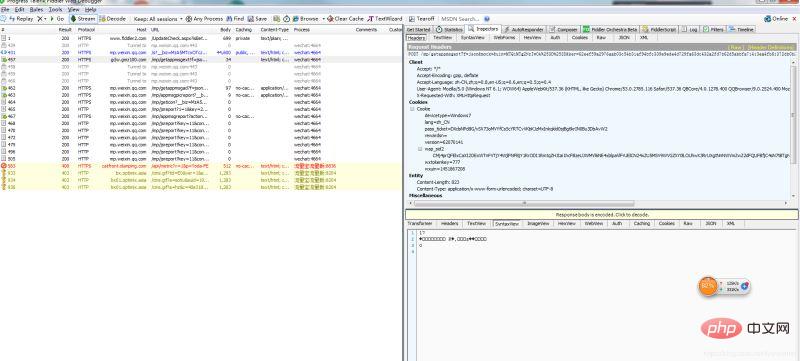Select request TextView inspector tab

tap(442, 38)
